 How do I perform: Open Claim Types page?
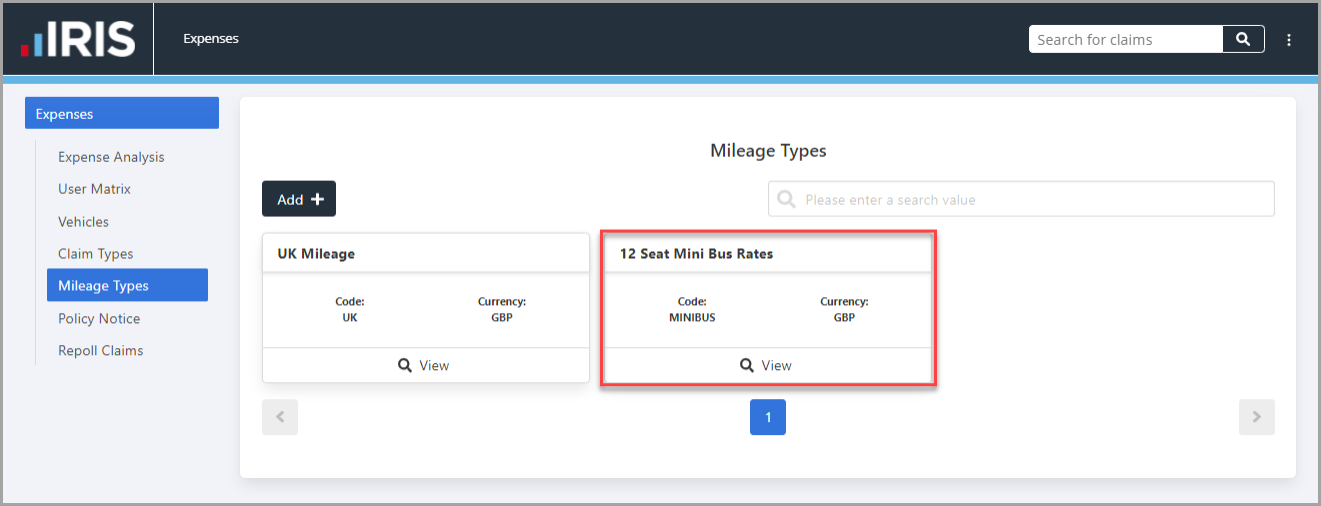coord(95,254)
